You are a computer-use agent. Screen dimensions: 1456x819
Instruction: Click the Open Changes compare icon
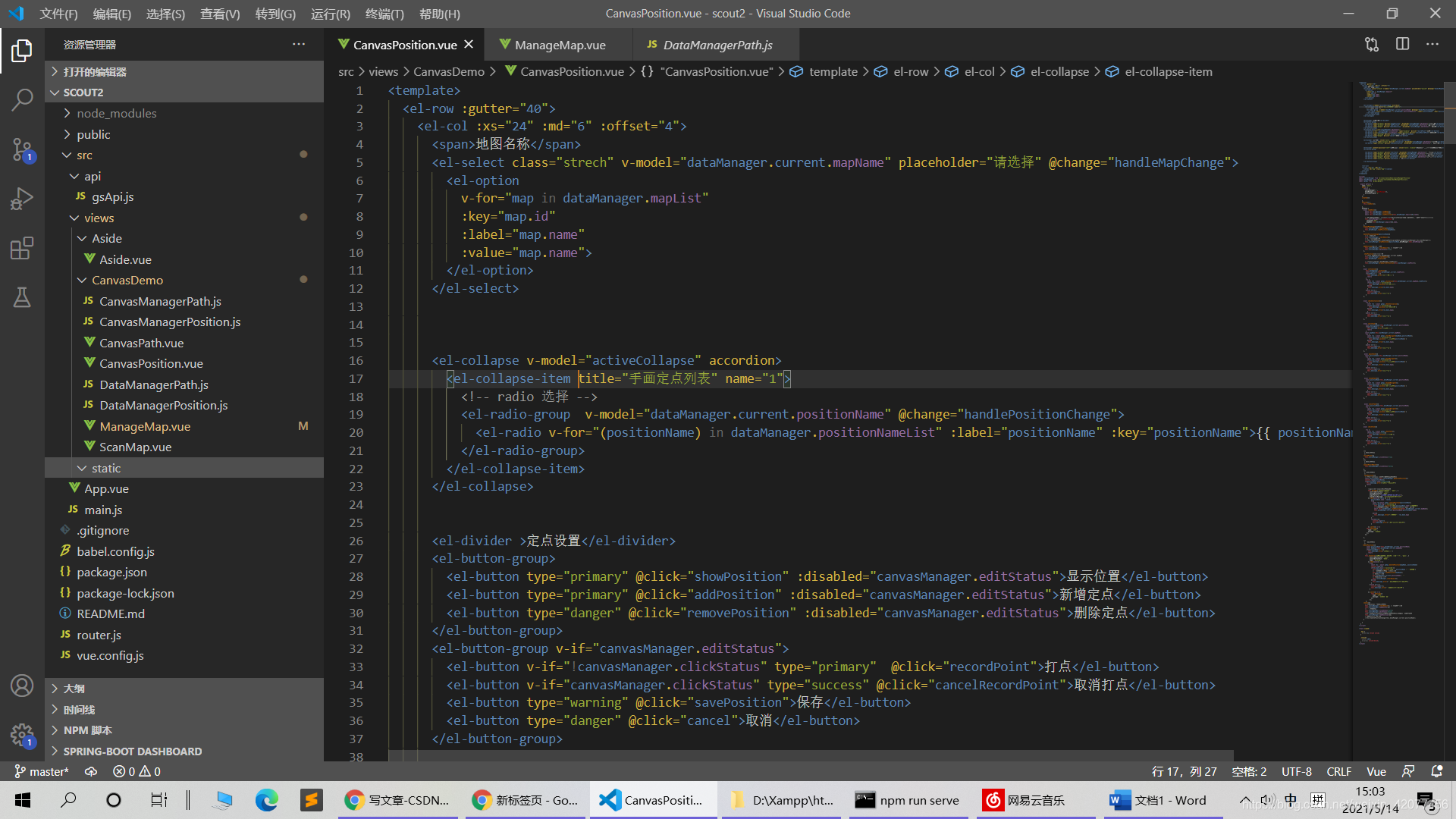click(1372, 44)
